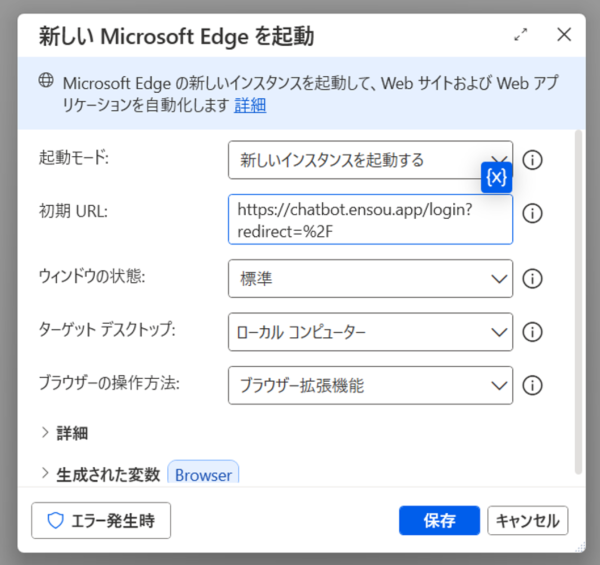Open the ターゲット デスクトップ dropdown
Image resolution: width=600 pixels, height=565 pixels.
point(370,332)
